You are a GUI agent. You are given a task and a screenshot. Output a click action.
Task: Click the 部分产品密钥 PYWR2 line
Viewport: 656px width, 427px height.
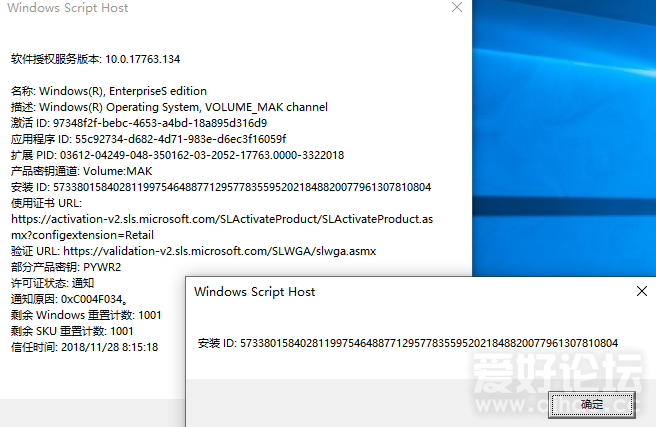66,267
